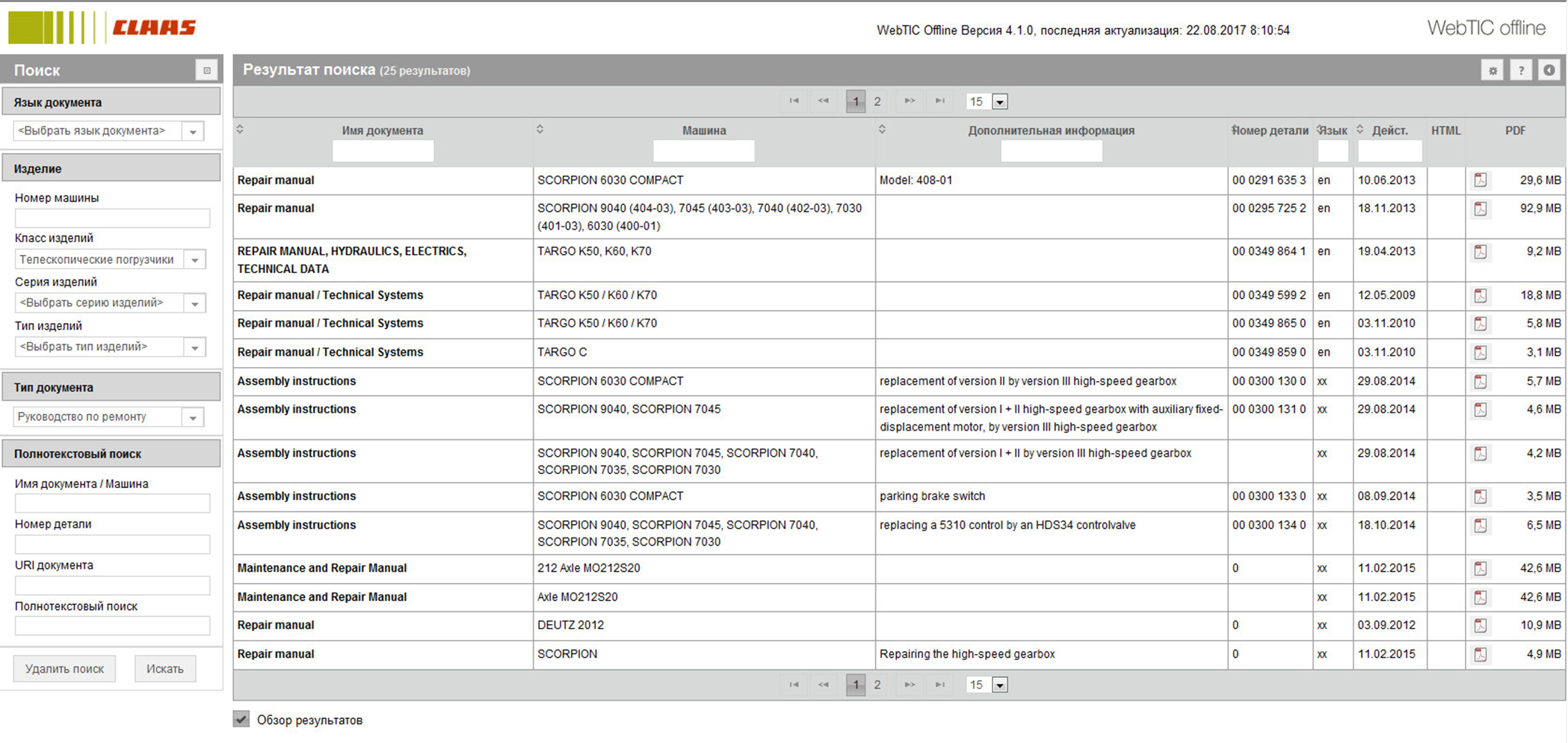Jump to last page in bottom pager
The image size is (1568, 743).
(939, 685)
